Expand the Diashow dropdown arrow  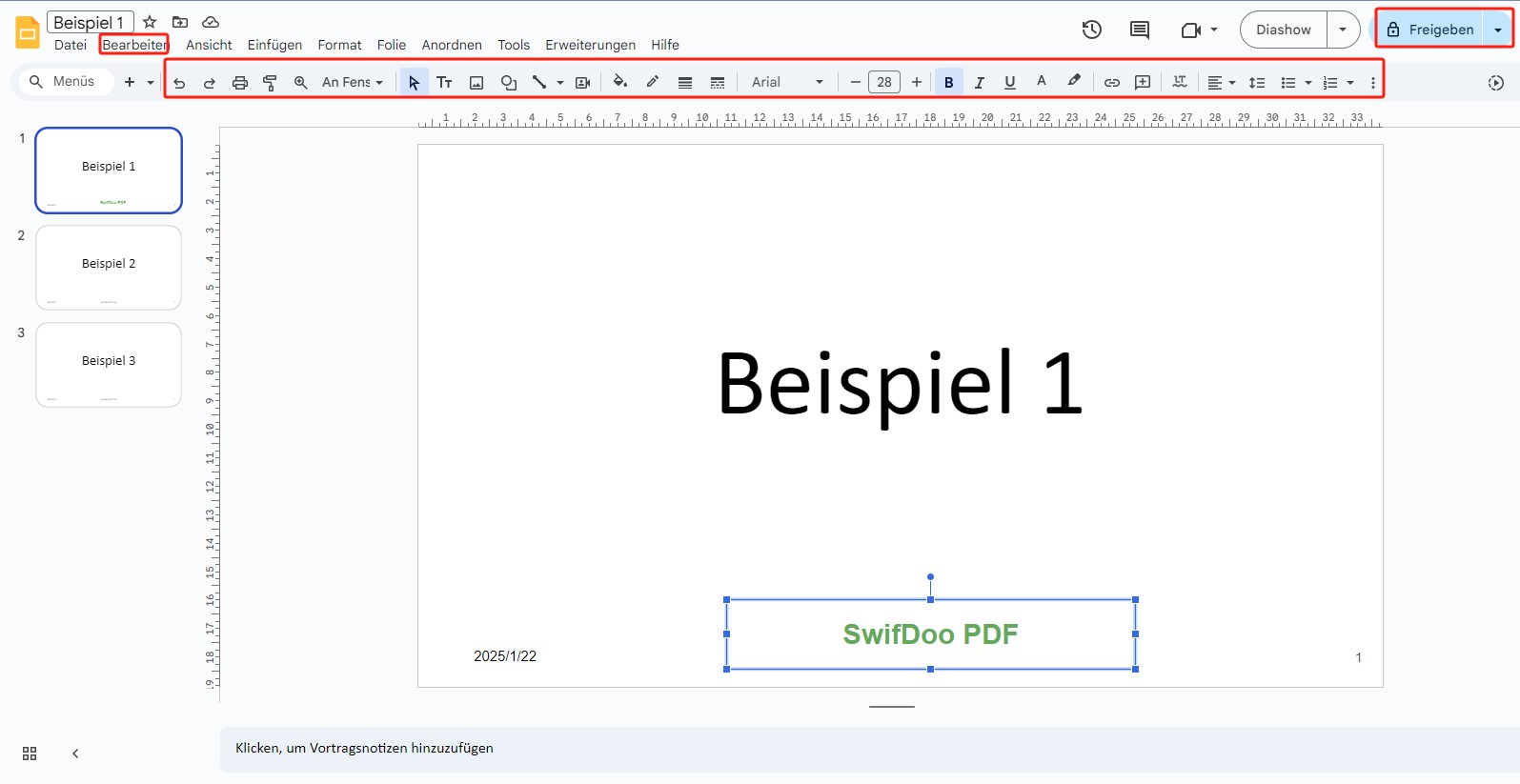[1343, 30]
